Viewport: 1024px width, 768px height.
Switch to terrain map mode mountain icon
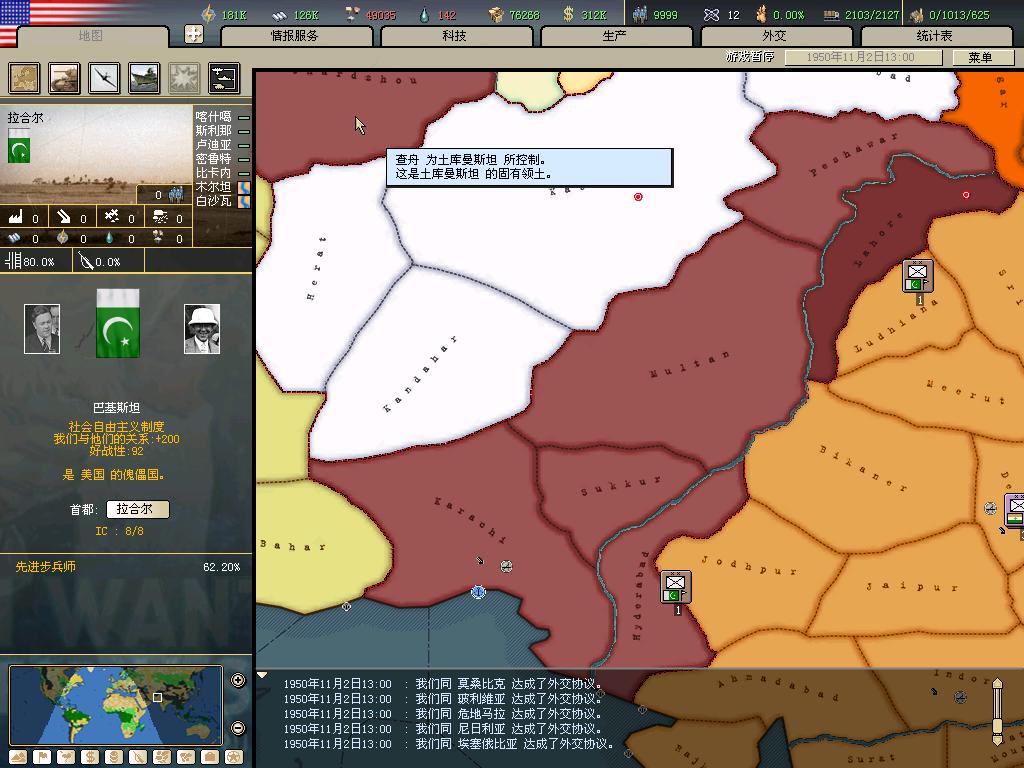pyautogui.click(x=18, y=758)
